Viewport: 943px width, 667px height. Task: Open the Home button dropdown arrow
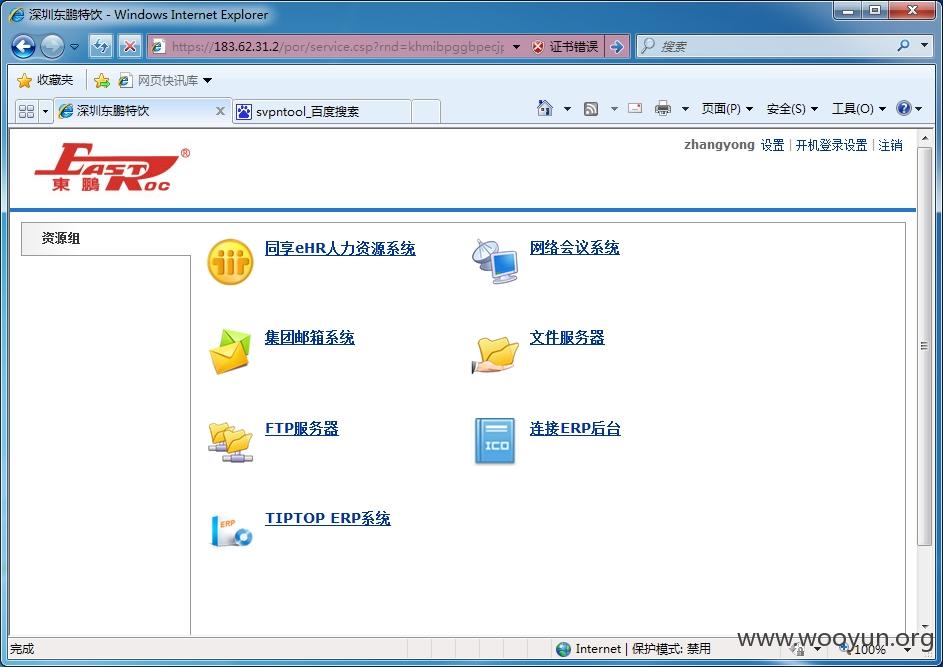point(567,109)
